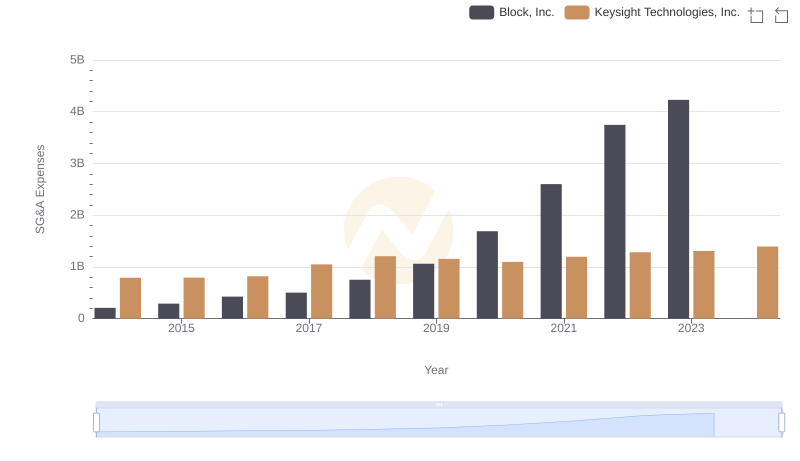Screen dimensions: 800x461
Task: Click the Keysight bar for 2023
Action: tap(704, 285)
